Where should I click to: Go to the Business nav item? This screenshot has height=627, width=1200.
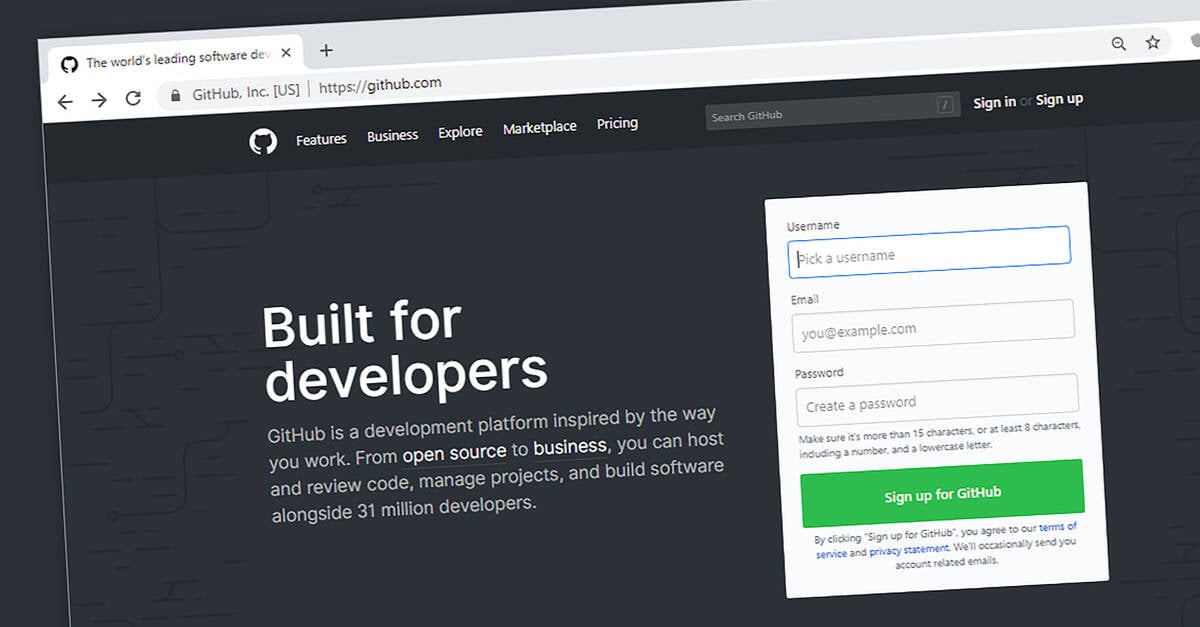[x=392, y=135]
